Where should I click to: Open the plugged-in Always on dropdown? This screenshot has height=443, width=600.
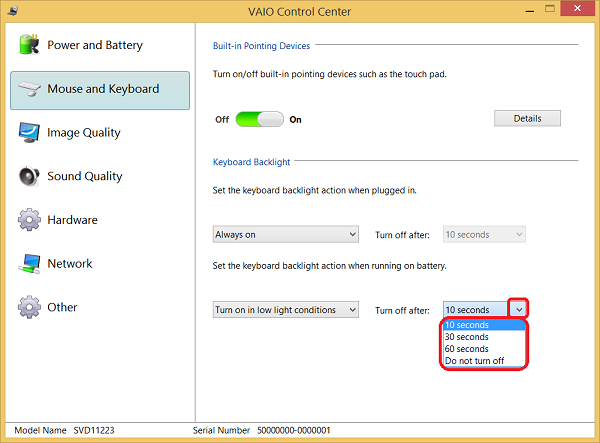[285, 235]
